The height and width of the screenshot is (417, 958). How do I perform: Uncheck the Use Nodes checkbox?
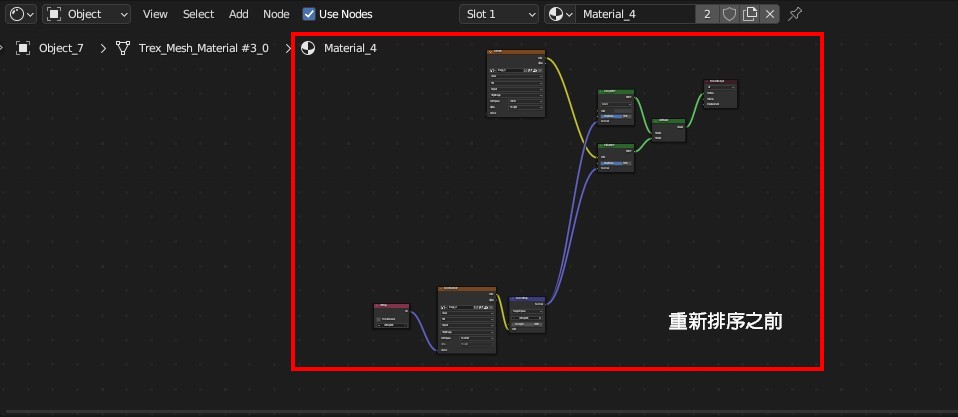pos(309,14)
